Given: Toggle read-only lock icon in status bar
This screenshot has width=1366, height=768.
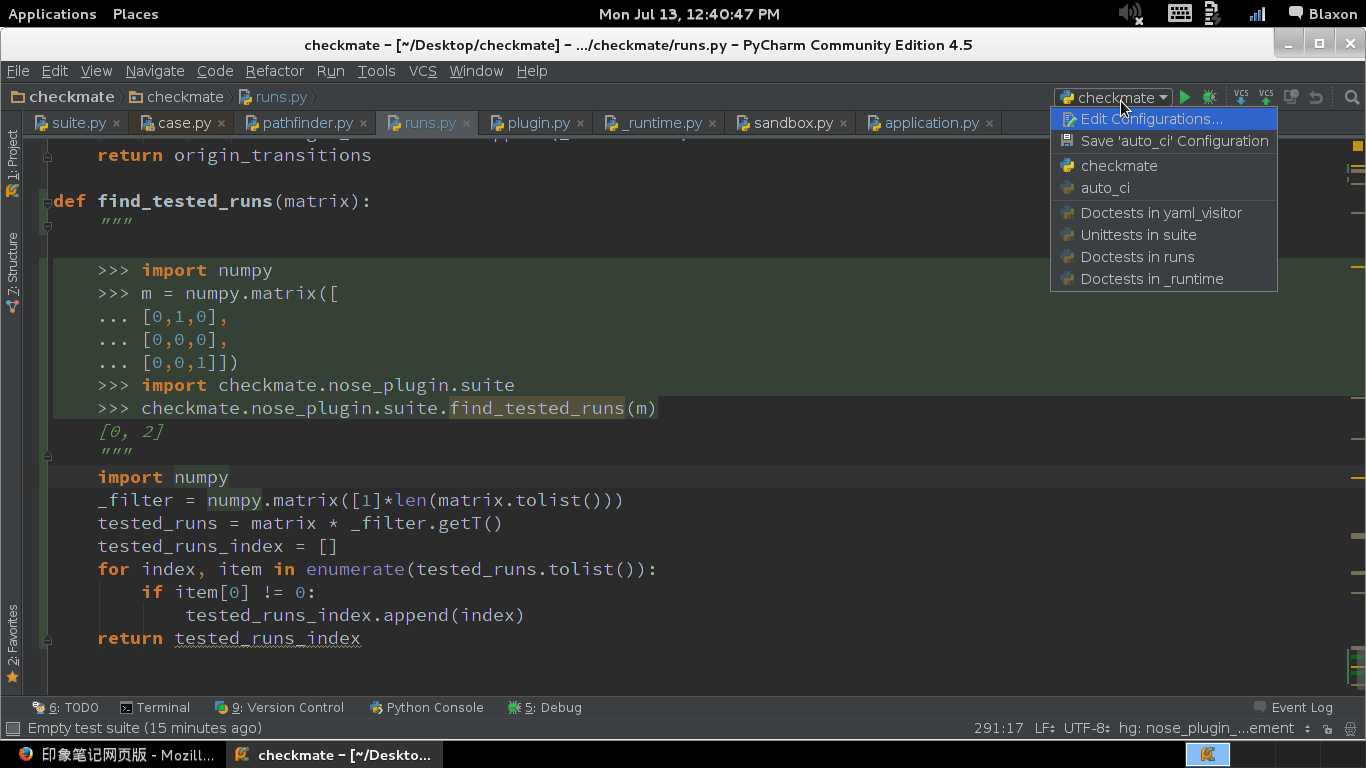Looking at the screenshot, I should pyautogui.click(x=1327, y=729).
